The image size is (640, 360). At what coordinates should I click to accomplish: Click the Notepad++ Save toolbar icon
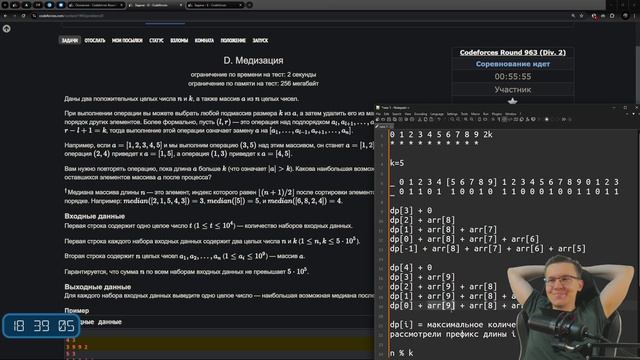click(389, 119)
